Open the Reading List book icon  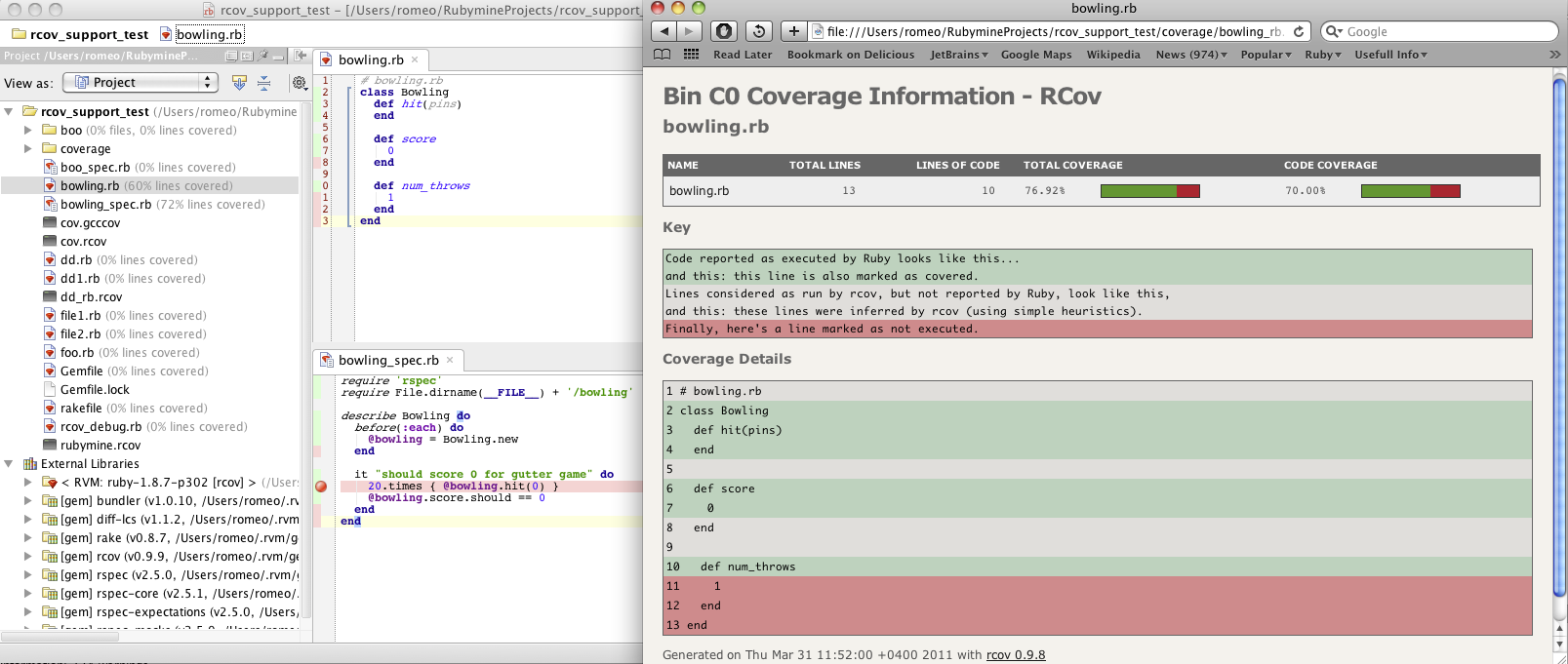(663, 55)
